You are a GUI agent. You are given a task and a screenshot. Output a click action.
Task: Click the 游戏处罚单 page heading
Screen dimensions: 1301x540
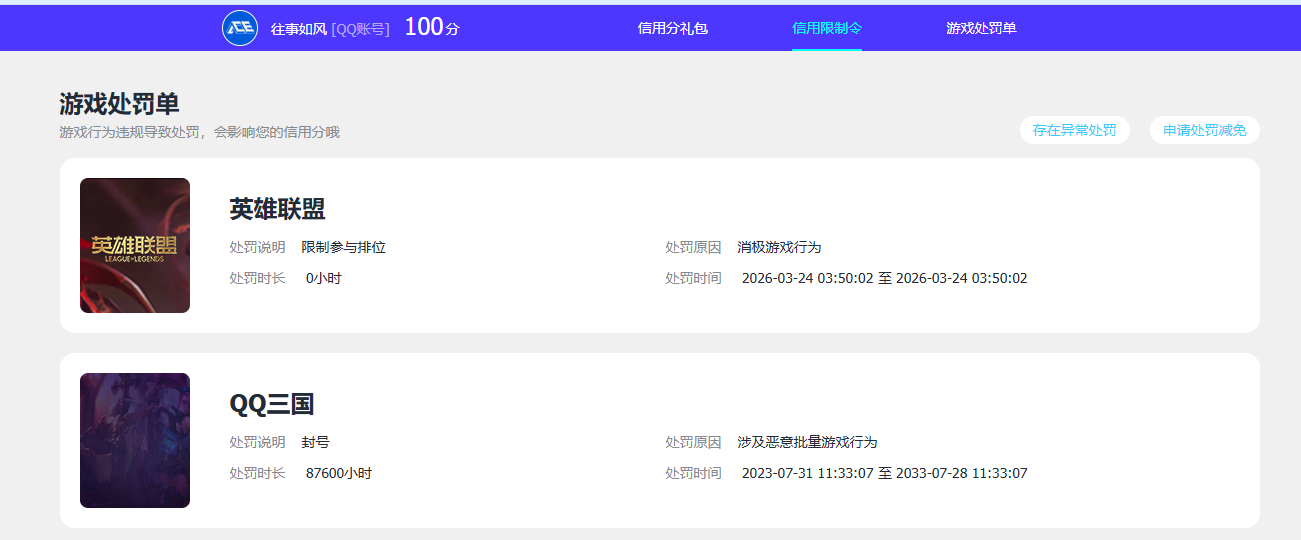(x=119, y=104)
